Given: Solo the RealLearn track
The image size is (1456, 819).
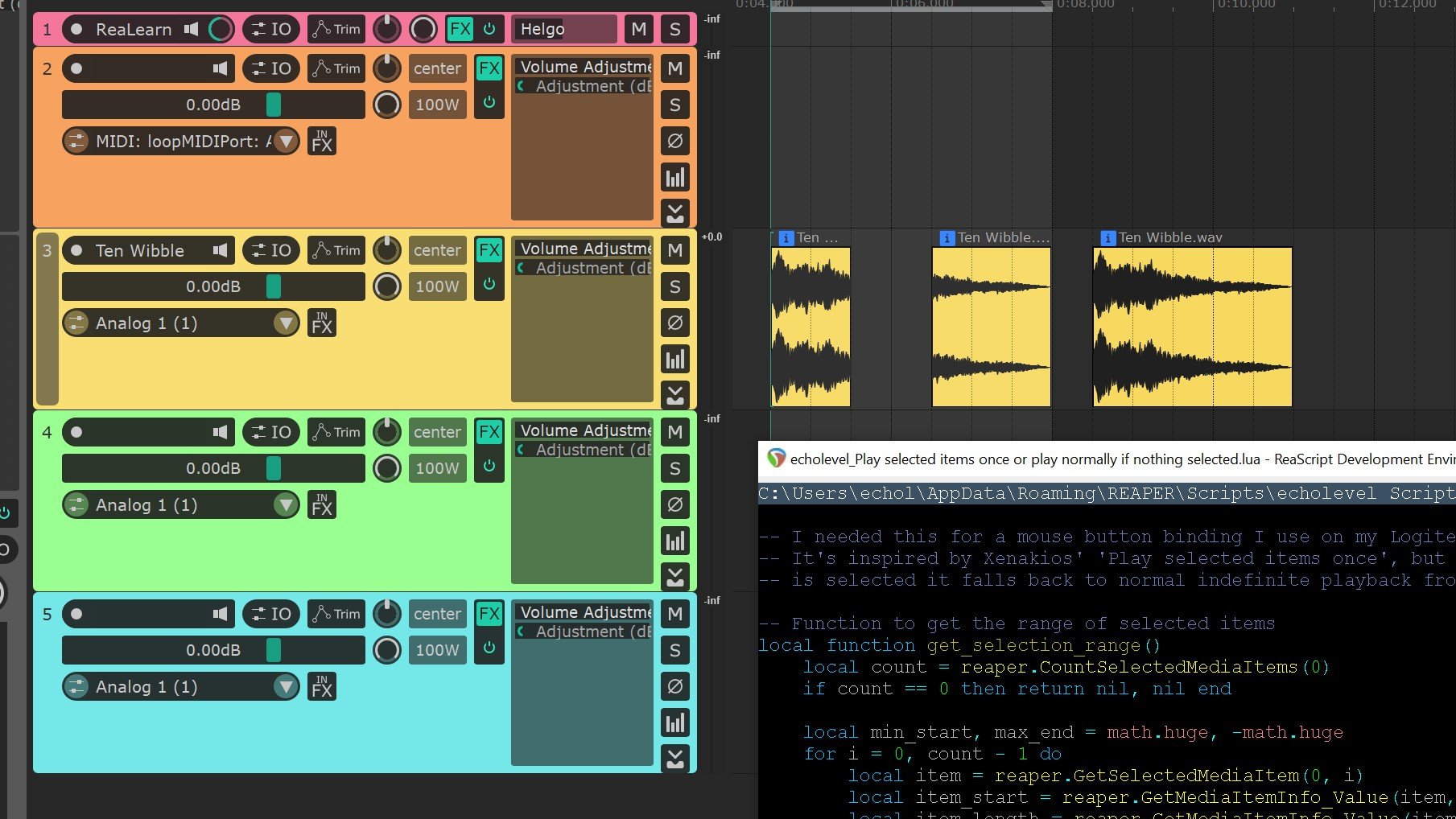Looking at the screenshot, I should (x=674, y=30).
